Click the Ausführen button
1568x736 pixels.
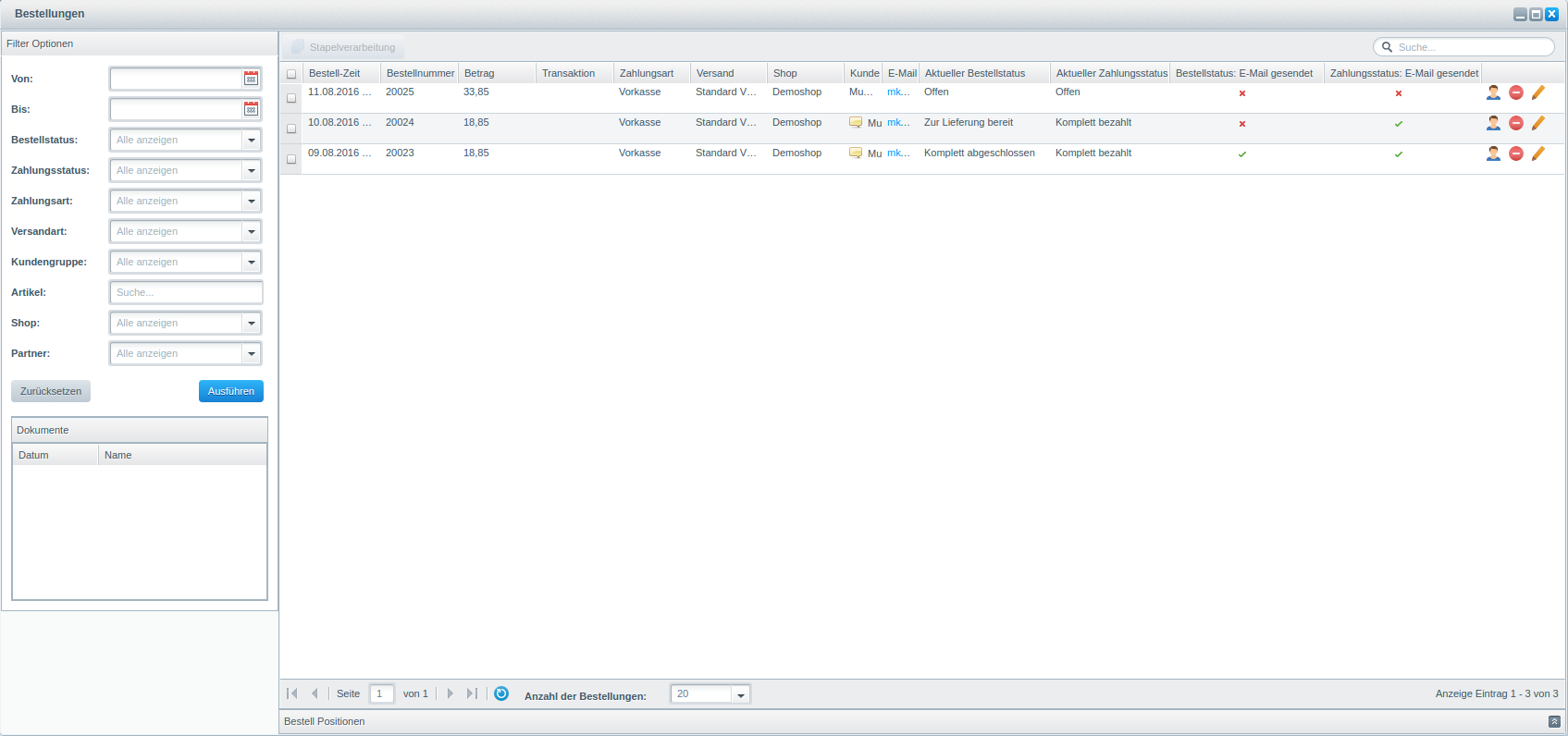231,391
